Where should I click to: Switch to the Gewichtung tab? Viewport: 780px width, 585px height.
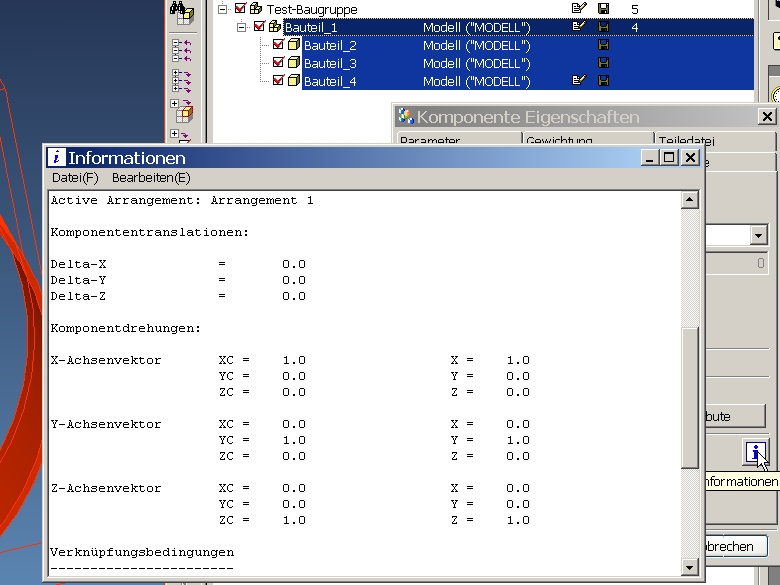(x=588, y=139)
